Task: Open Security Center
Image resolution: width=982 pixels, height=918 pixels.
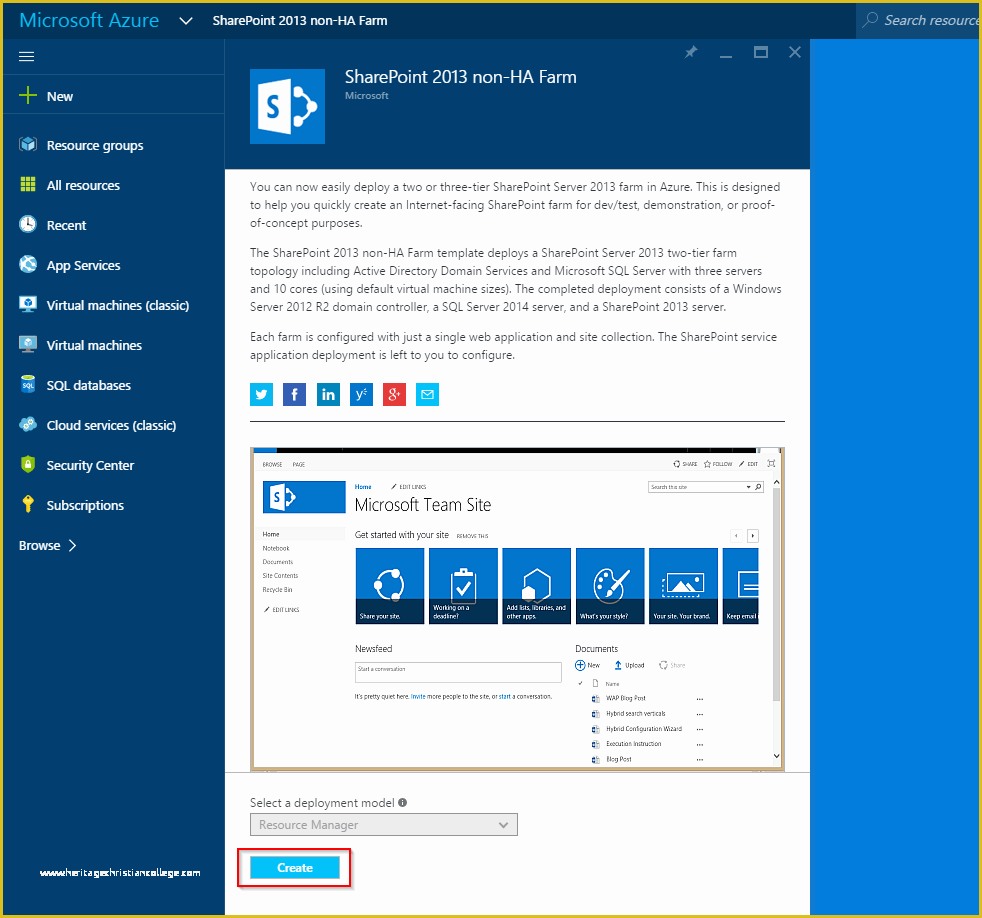Action: tap(90, 466)
